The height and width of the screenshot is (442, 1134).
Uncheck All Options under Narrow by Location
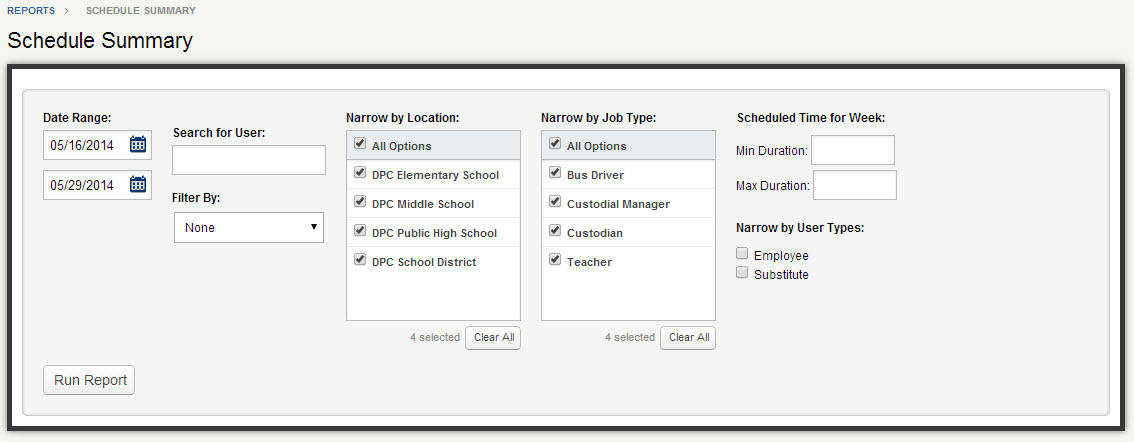pyautogui.click(x=359, y=144)
